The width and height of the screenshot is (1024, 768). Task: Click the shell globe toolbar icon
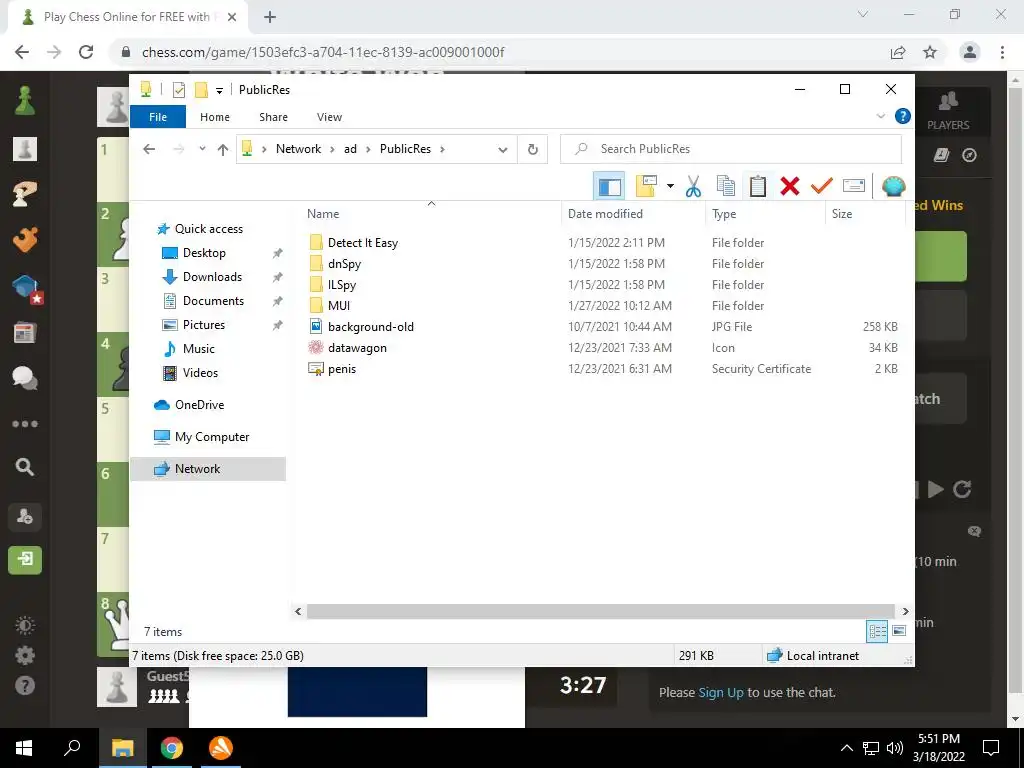pyautogui.click(x=893, y=186)
